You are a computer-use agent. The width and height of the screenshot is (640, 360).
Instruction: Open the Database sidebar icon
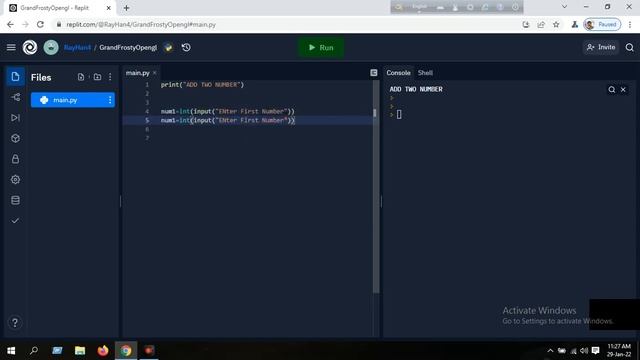pyautogui.click(x=15, y=200)
